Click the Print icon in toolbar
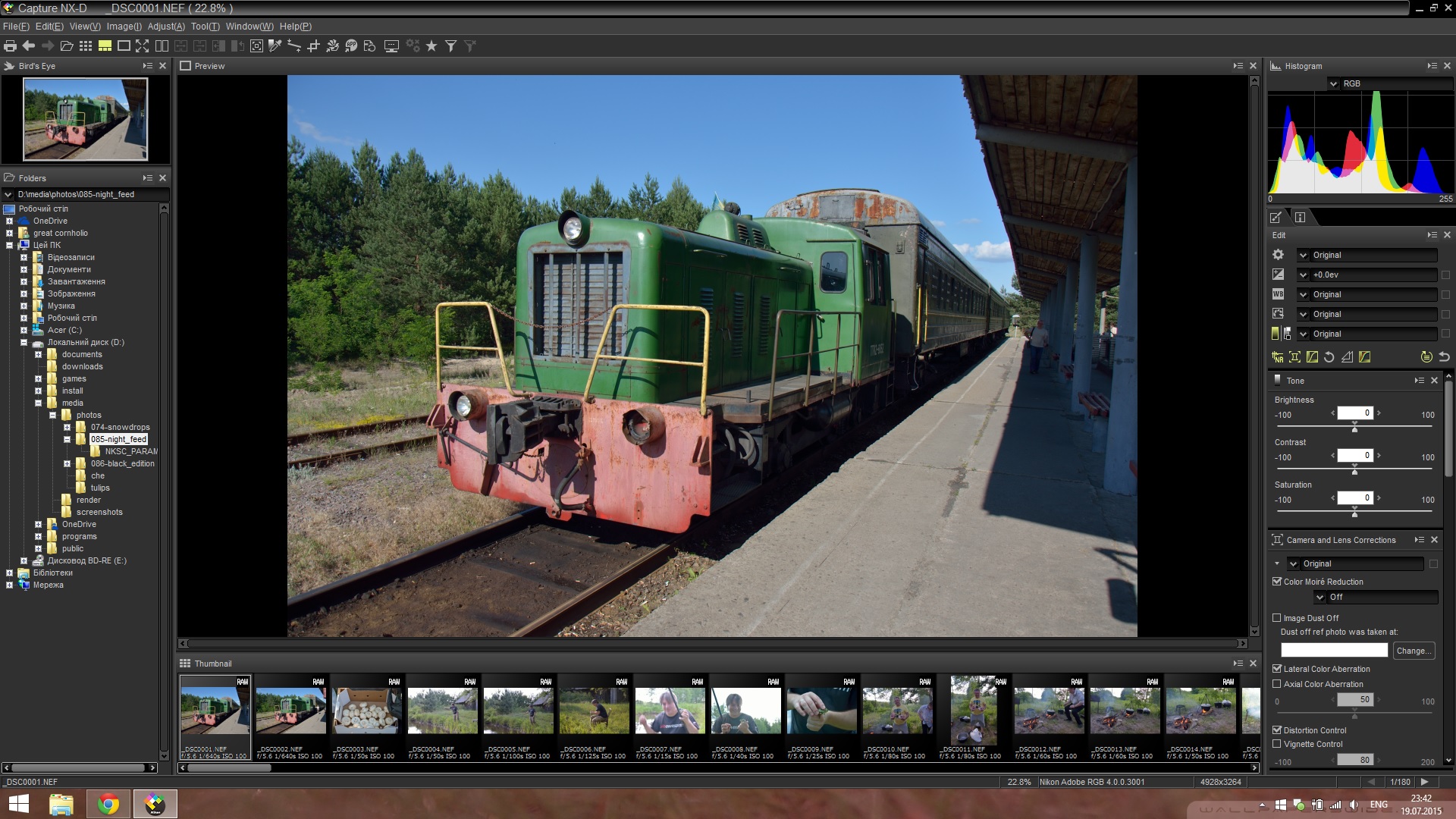Screen dimensions: 1456x819 click(x=10, y=46)
